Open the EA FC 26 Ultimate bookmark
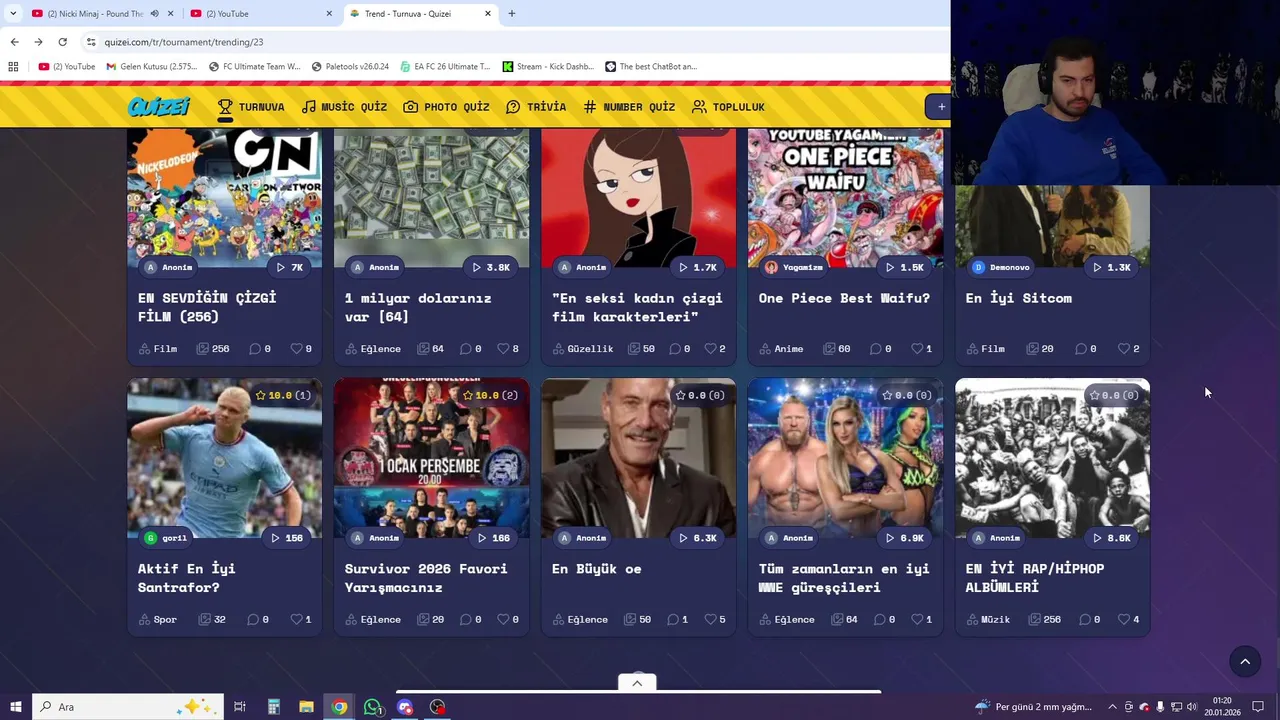 point(446,67)
